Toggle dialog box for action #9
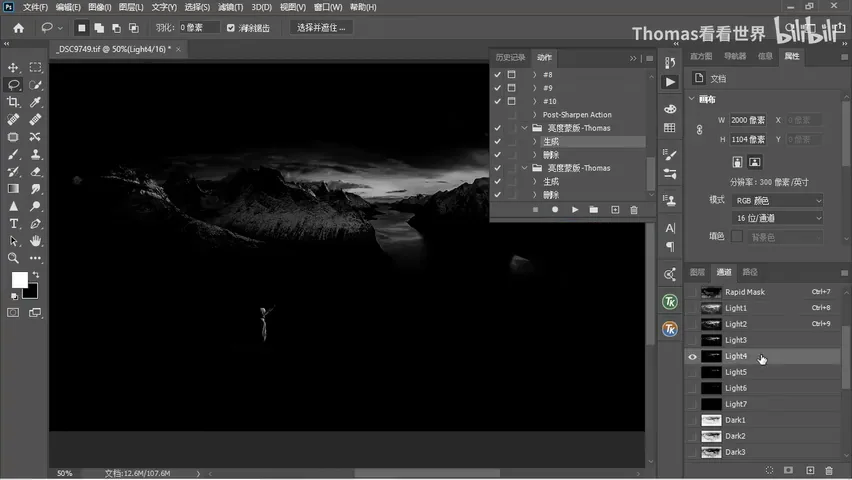The image size is (852, 480). [511, 88]
